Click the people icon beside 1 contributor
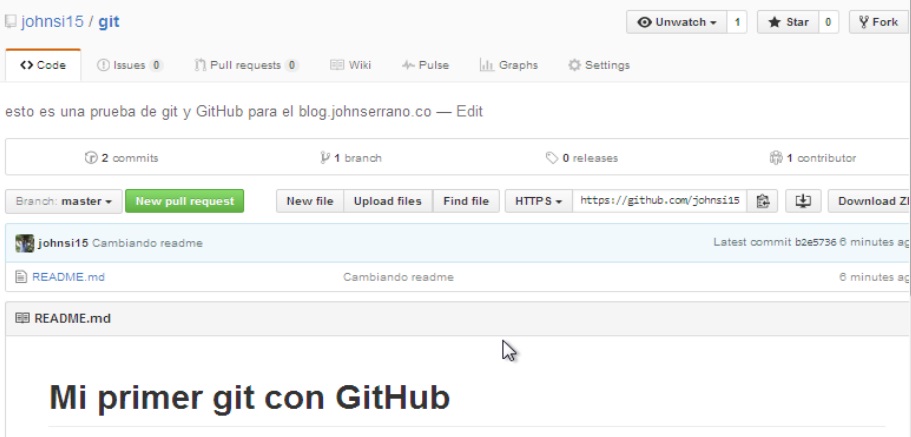The image size is (911, 437). [x=776, y=158]
